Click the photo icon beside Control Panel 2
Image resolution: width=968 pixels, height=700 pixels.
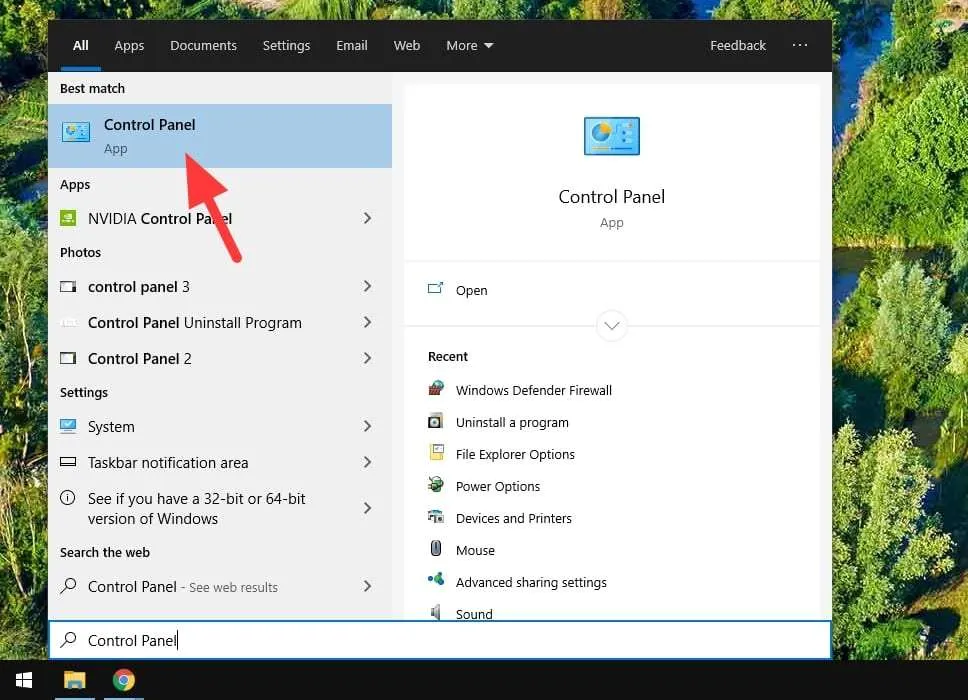(68, 358)
